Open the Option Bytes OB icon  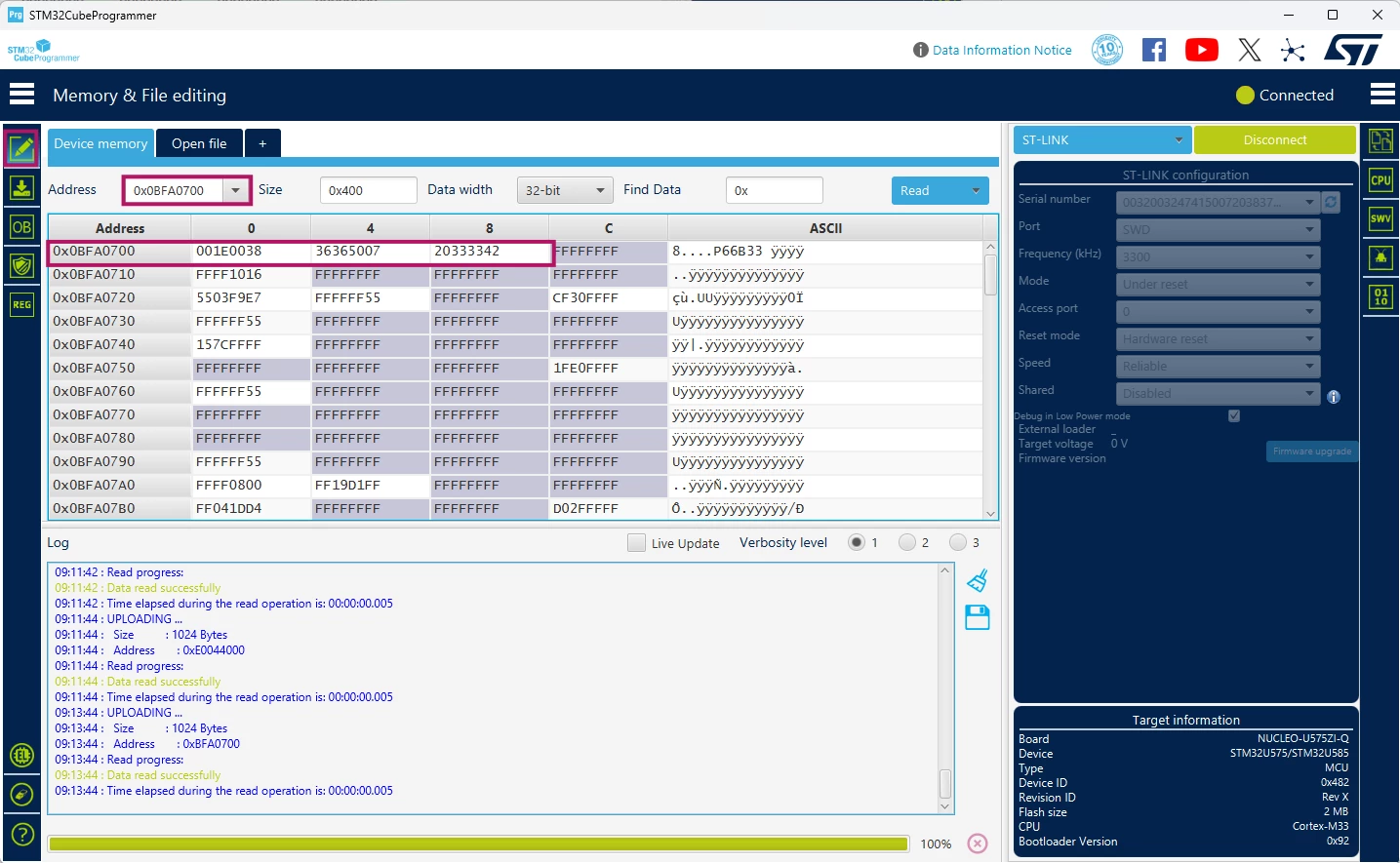(x=21, y=227)
